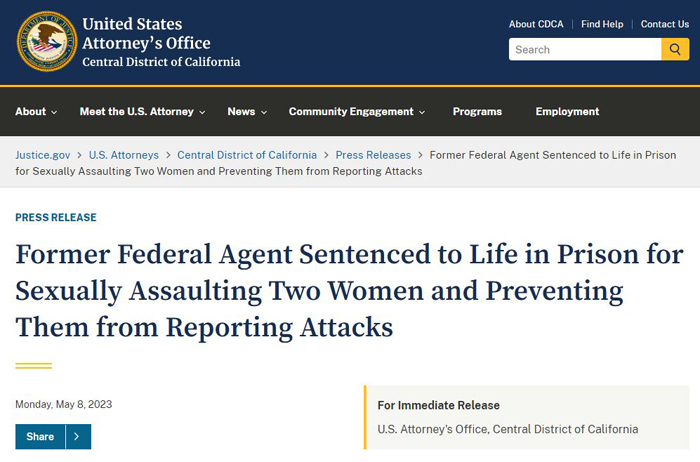
Task: Click the press release headline text
Action: click(x=349, y=290)
